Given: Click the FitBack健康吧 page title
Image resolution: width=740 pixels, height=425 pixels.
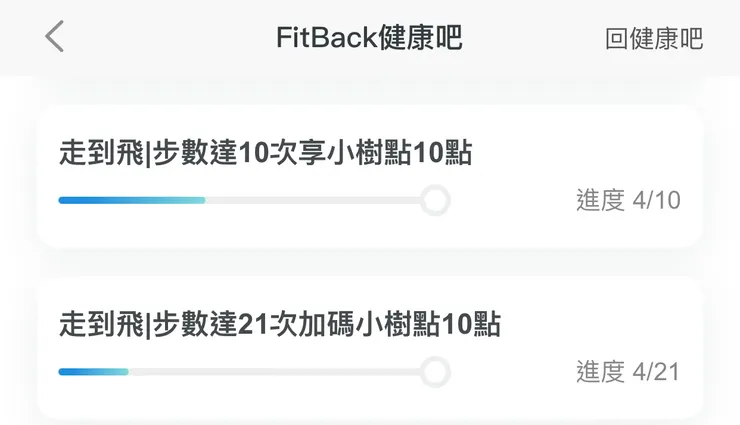Looking at the screenshot, I should (369, 37).
